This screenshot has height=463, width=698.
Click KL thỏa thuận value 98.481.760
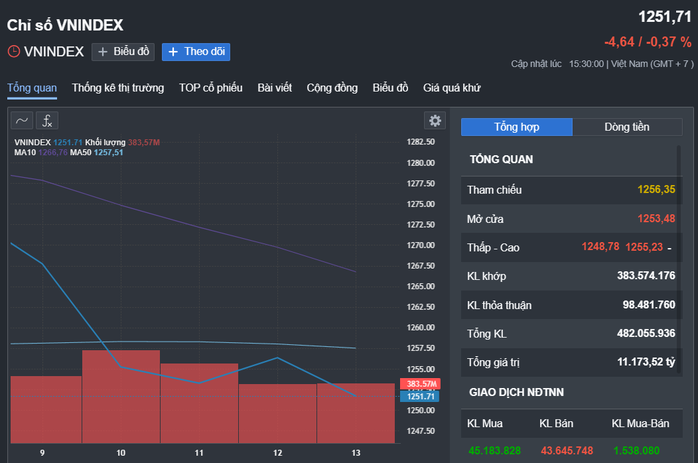(649, 305)
